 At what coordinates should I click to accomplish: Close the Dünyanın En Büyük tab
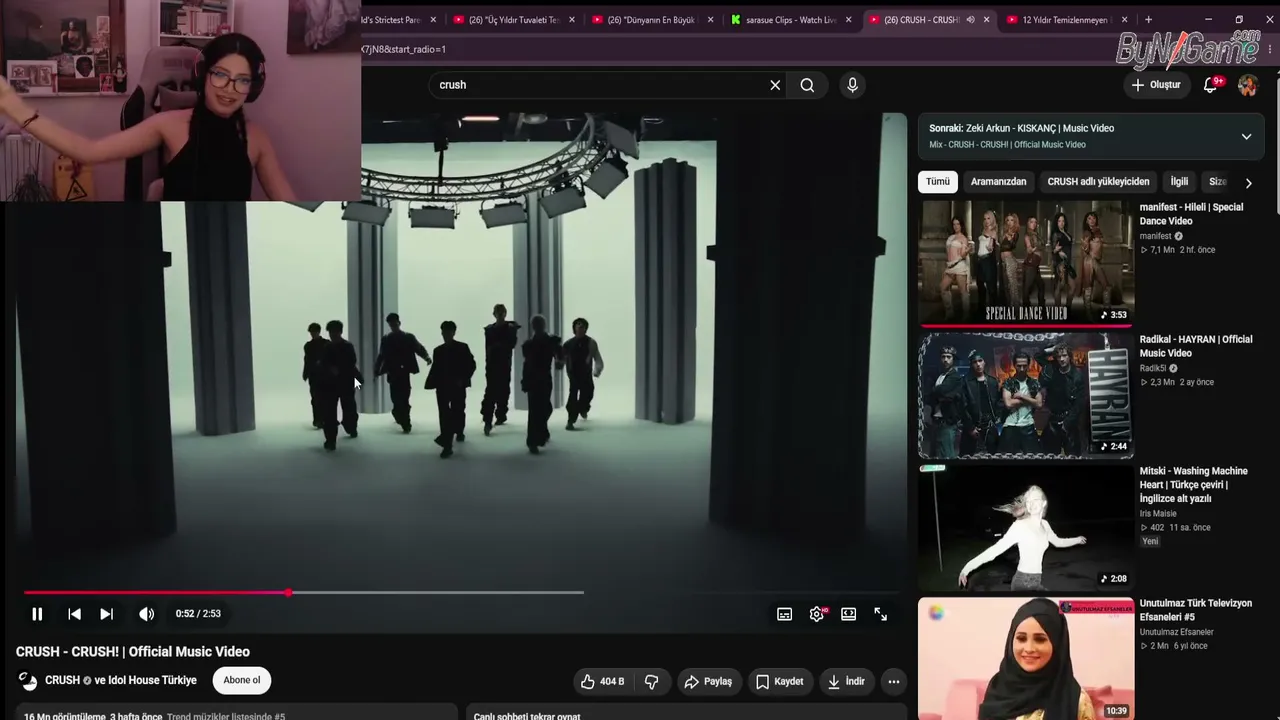point(709,20)
